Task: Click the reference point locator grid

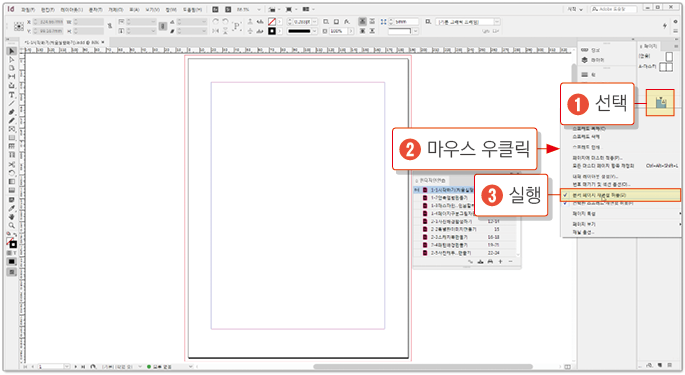Action: coord(18,26)
